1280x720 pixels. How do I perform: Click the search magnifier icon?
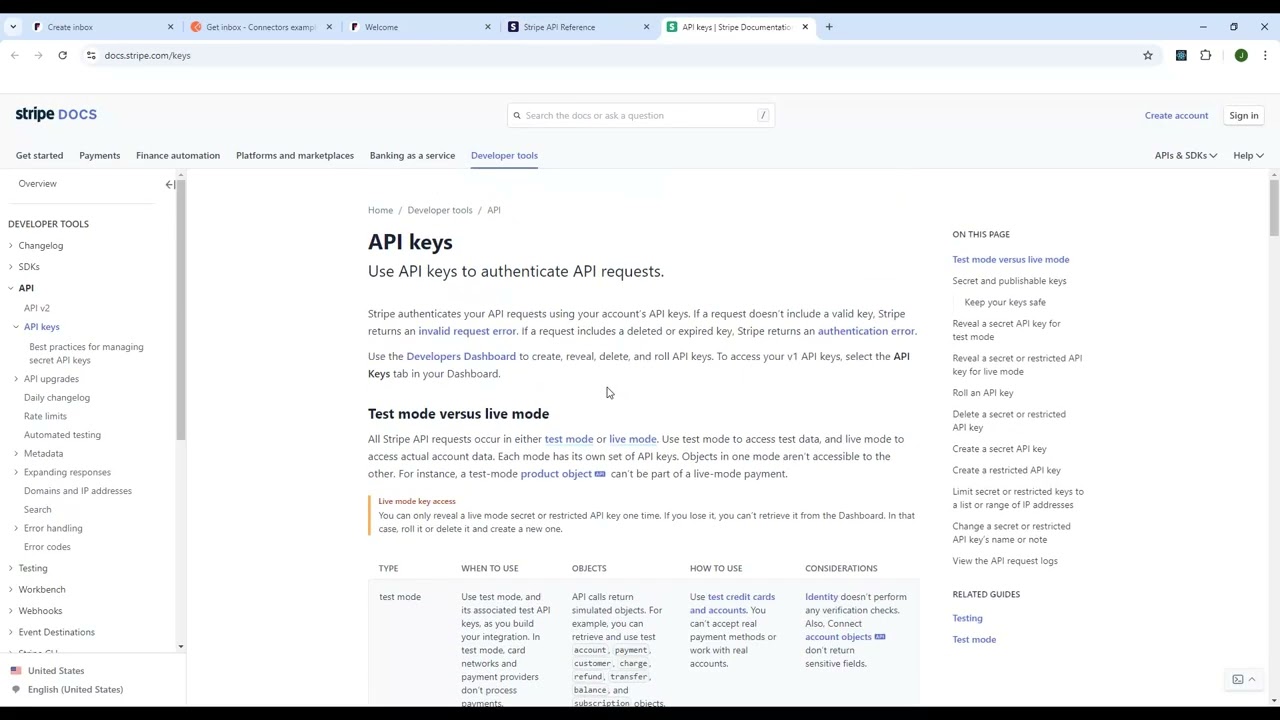[517, 115]
